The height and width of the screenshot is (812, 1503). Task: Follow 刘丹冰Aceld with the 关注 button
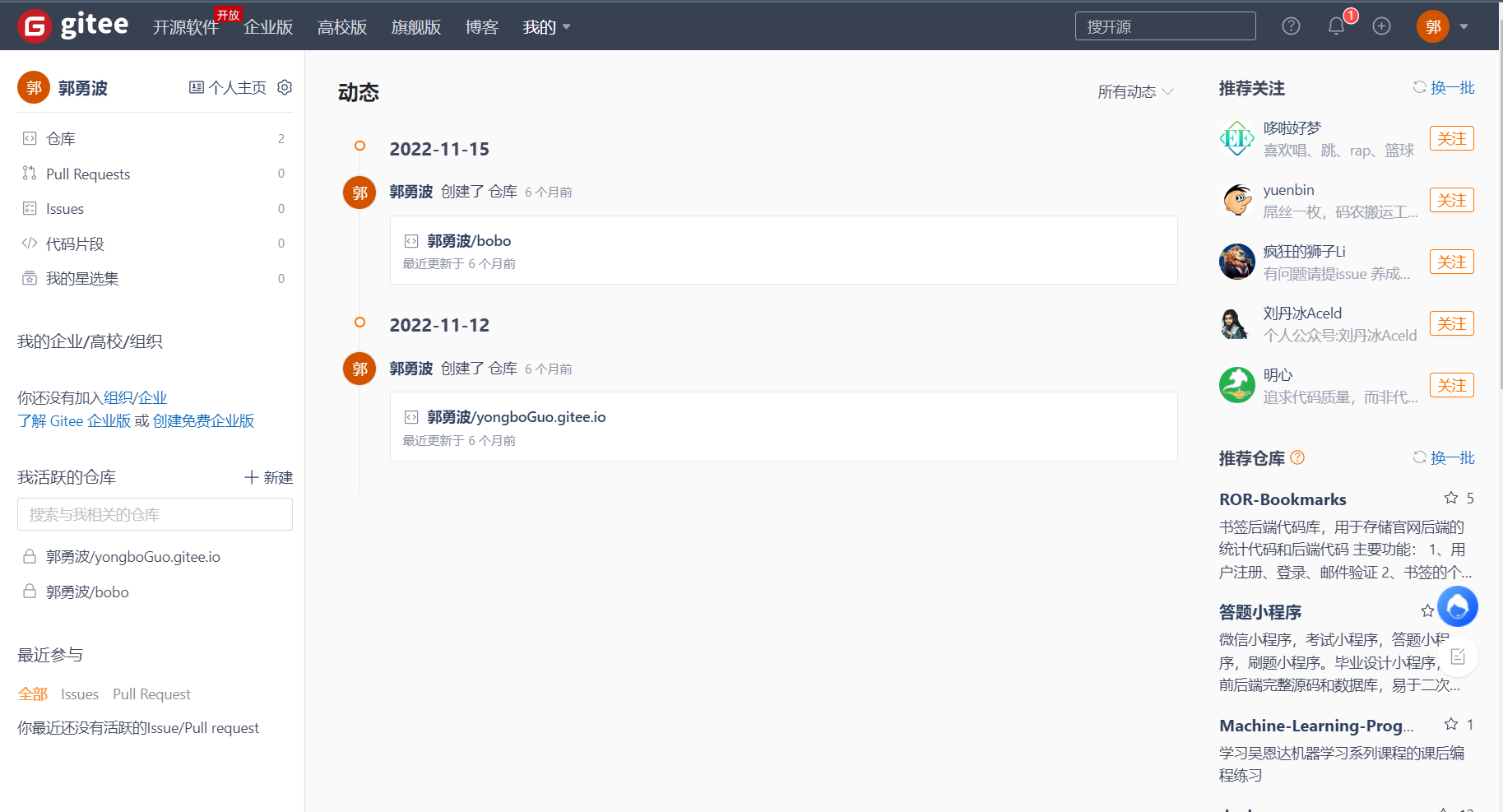click(1451, 323)
